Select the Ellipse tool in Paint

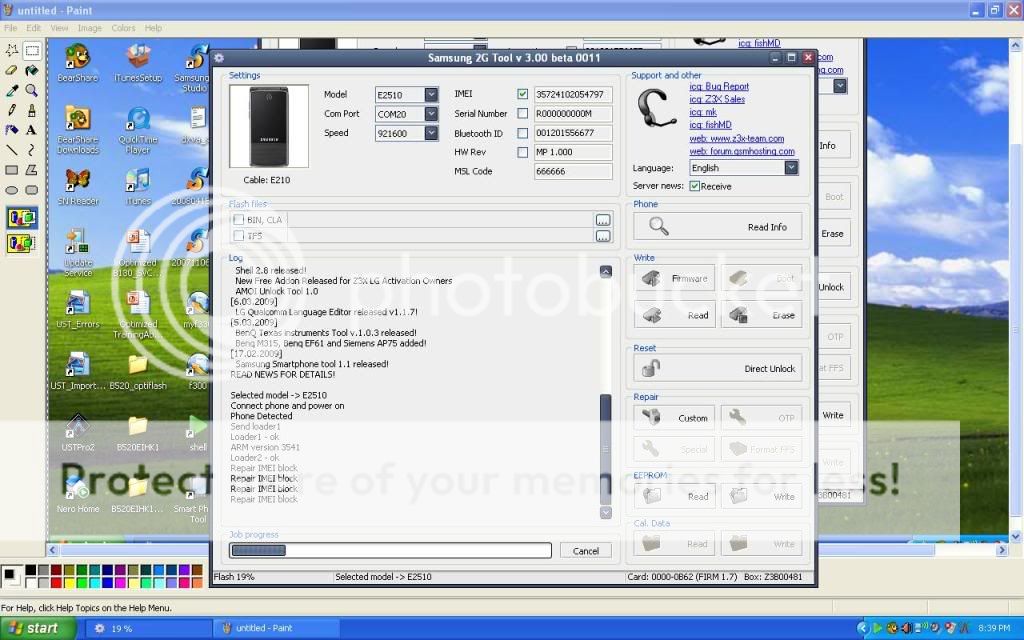click(12, 190)
